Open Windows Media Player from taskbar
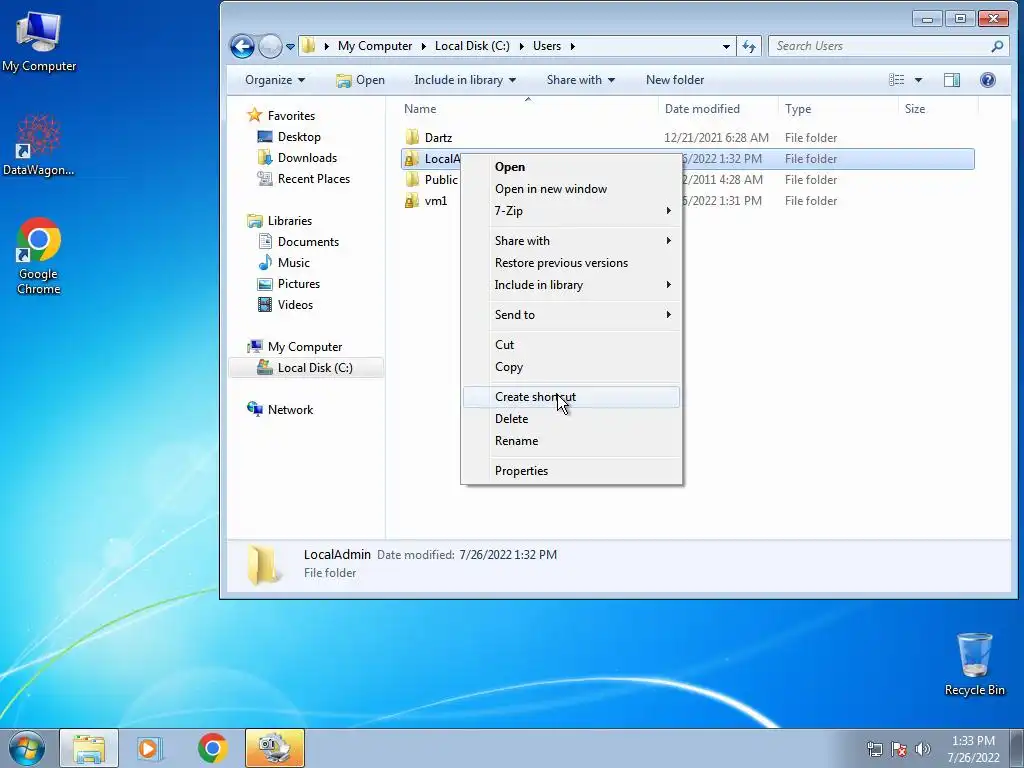 click(150, 748)
